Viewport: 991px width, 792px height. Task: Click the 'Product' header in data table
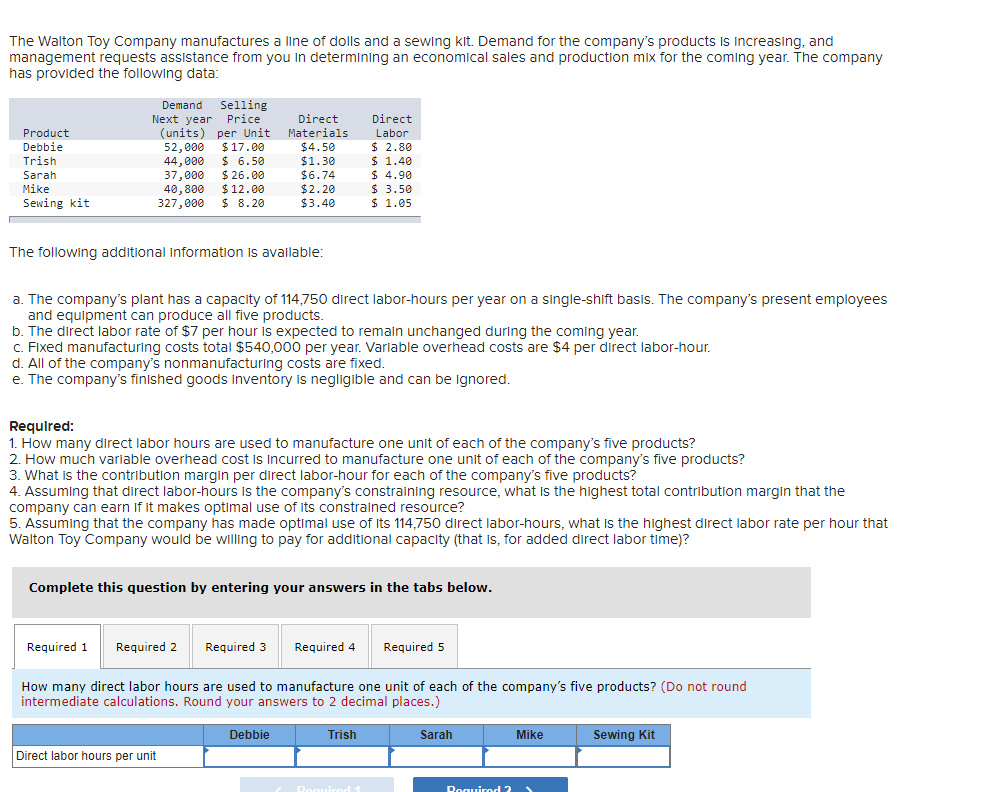46,133
